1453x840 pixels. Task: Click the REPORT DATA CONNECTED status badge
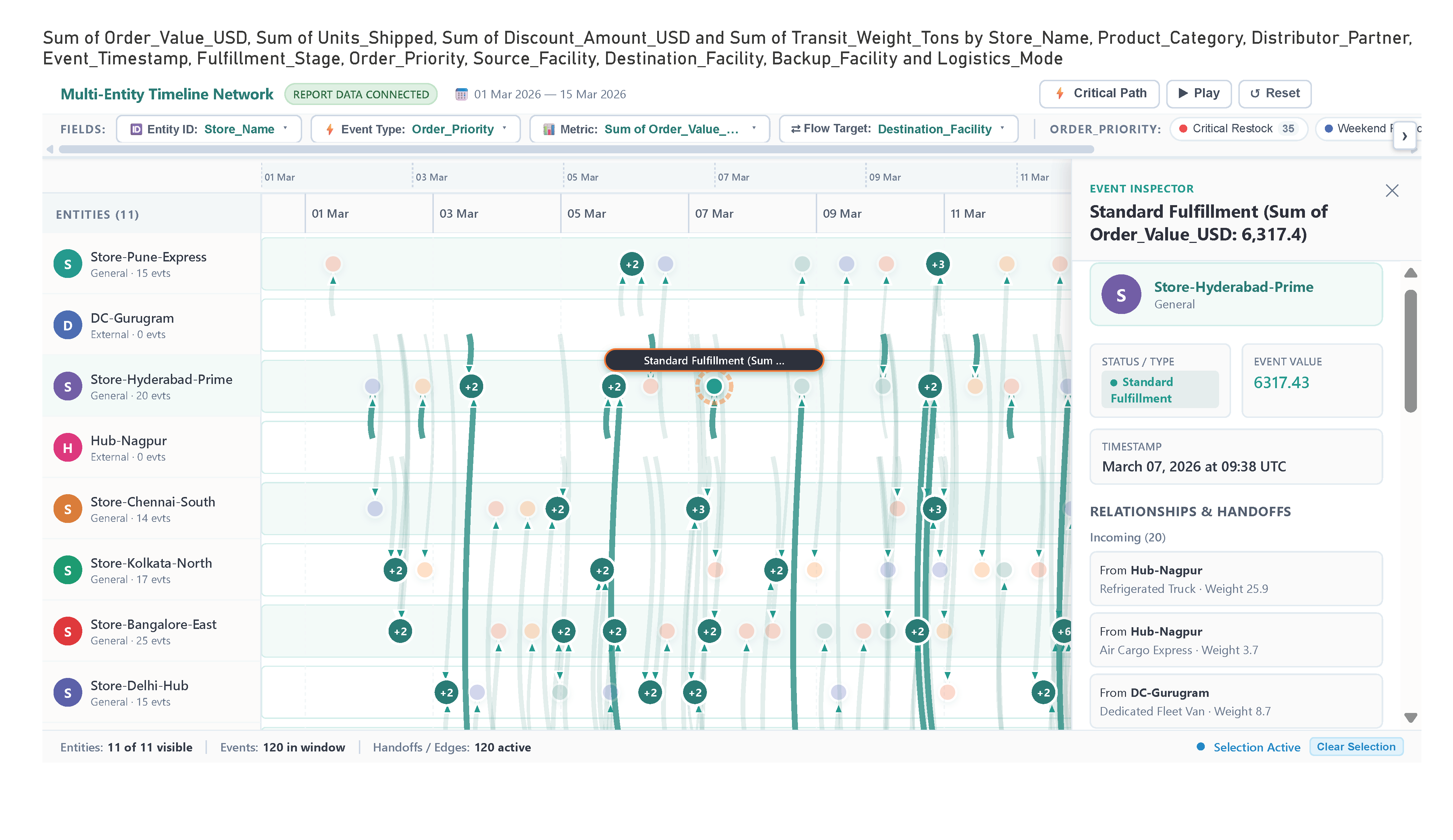361,94
